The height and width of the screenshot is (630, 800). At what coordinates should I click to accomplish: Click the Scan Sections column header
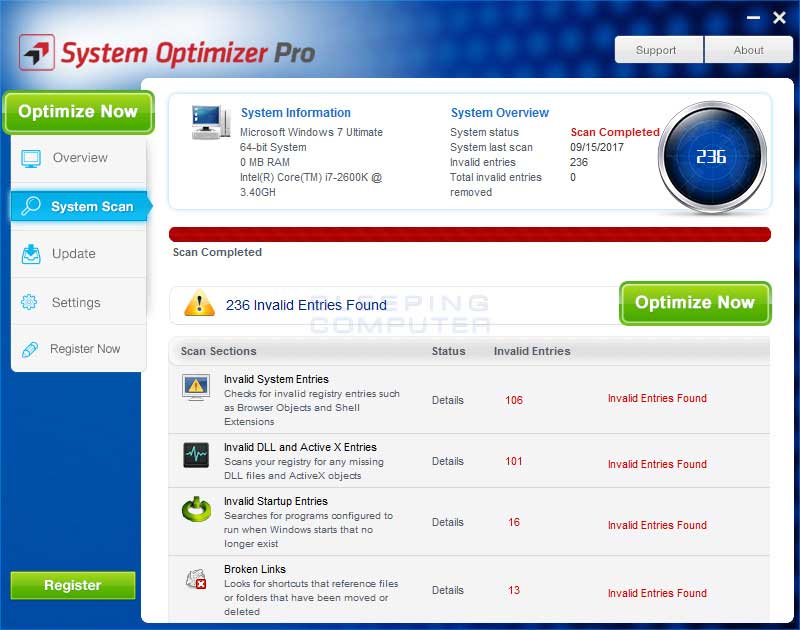tap(218, 351)
